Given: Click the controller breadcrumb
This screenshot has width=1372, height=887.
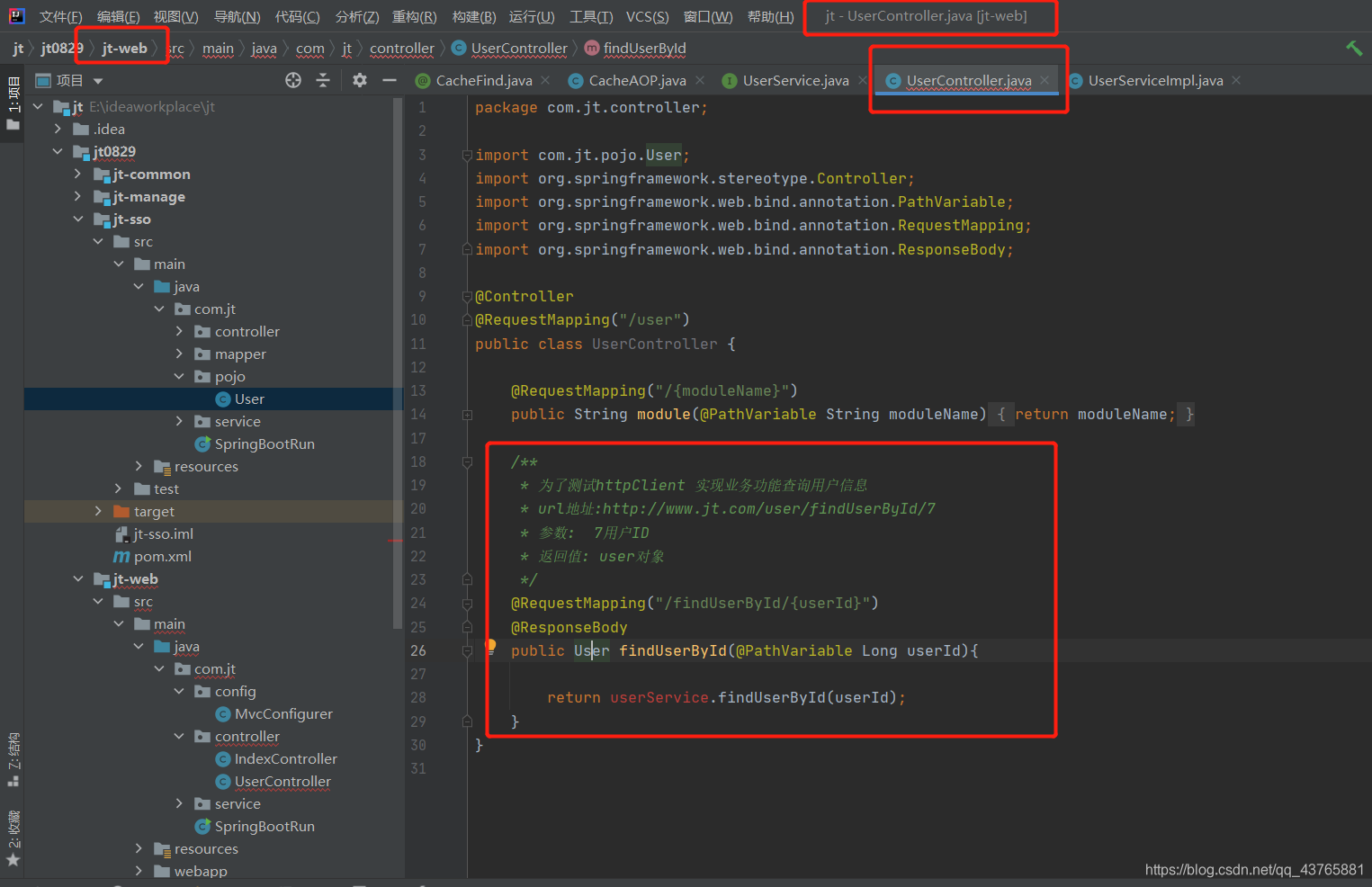Looking at the screenshot, I should click(x=401, y=48).
